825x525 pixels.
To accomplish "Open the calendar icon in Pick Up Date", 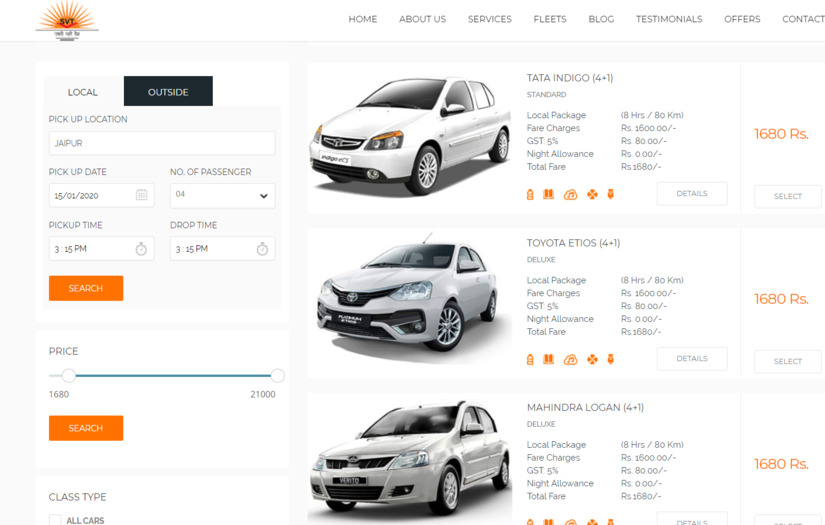I will (x=142, y=195).
